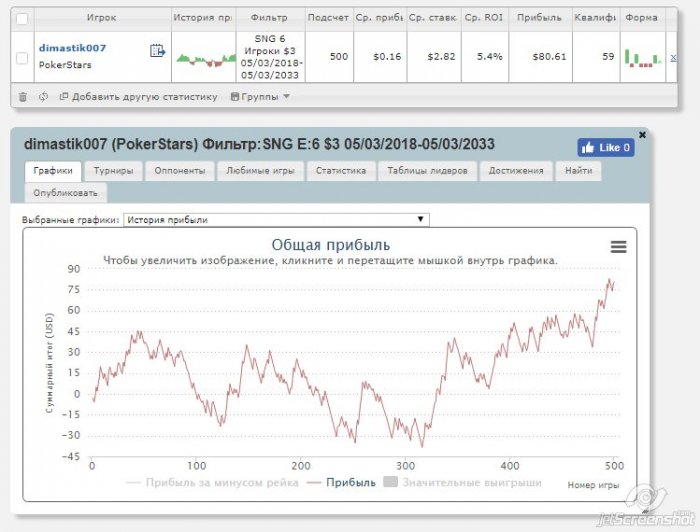Switch to the Найти tab
The height and width of the screenshot is (532, 700).
coord(579,171)
